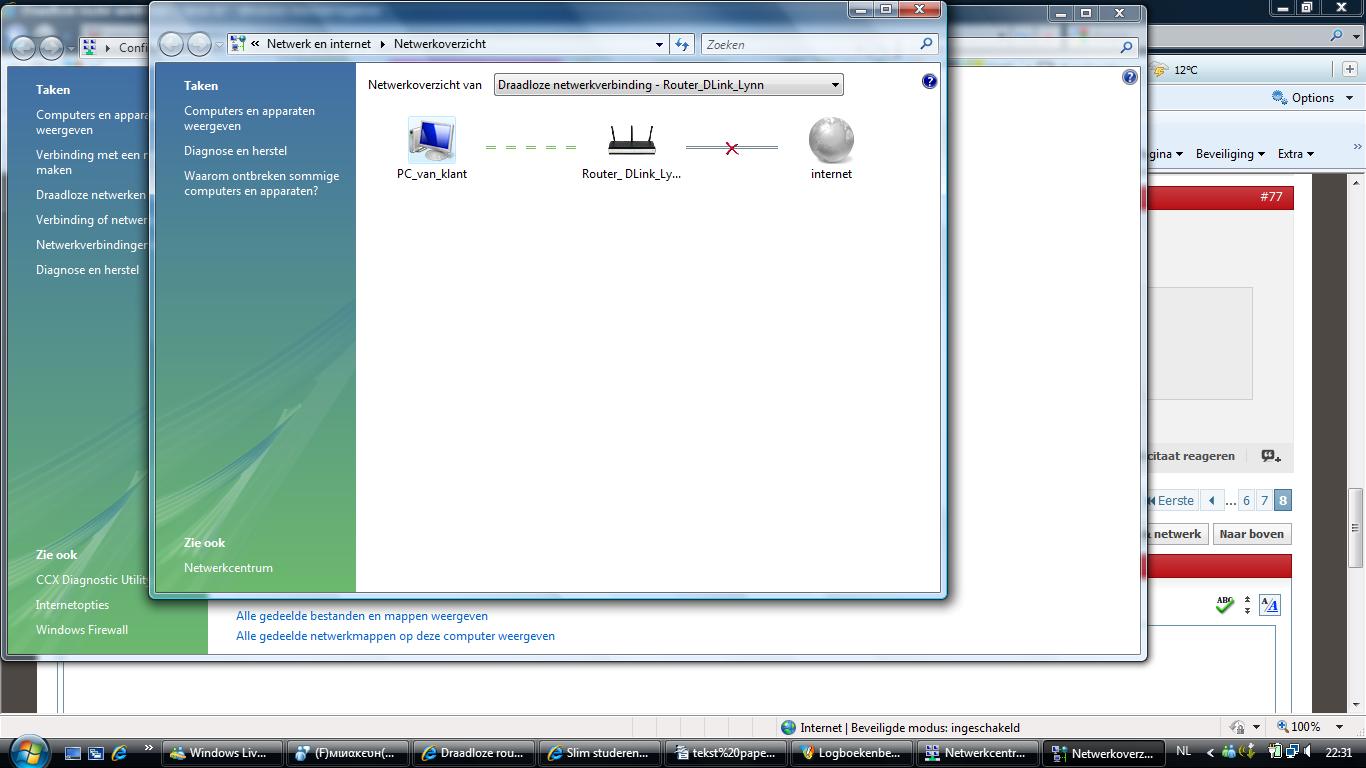This screenshot has width=1366, height=768.
Task: Click the editor resize arrows icon
Action: pos(1247,604)
